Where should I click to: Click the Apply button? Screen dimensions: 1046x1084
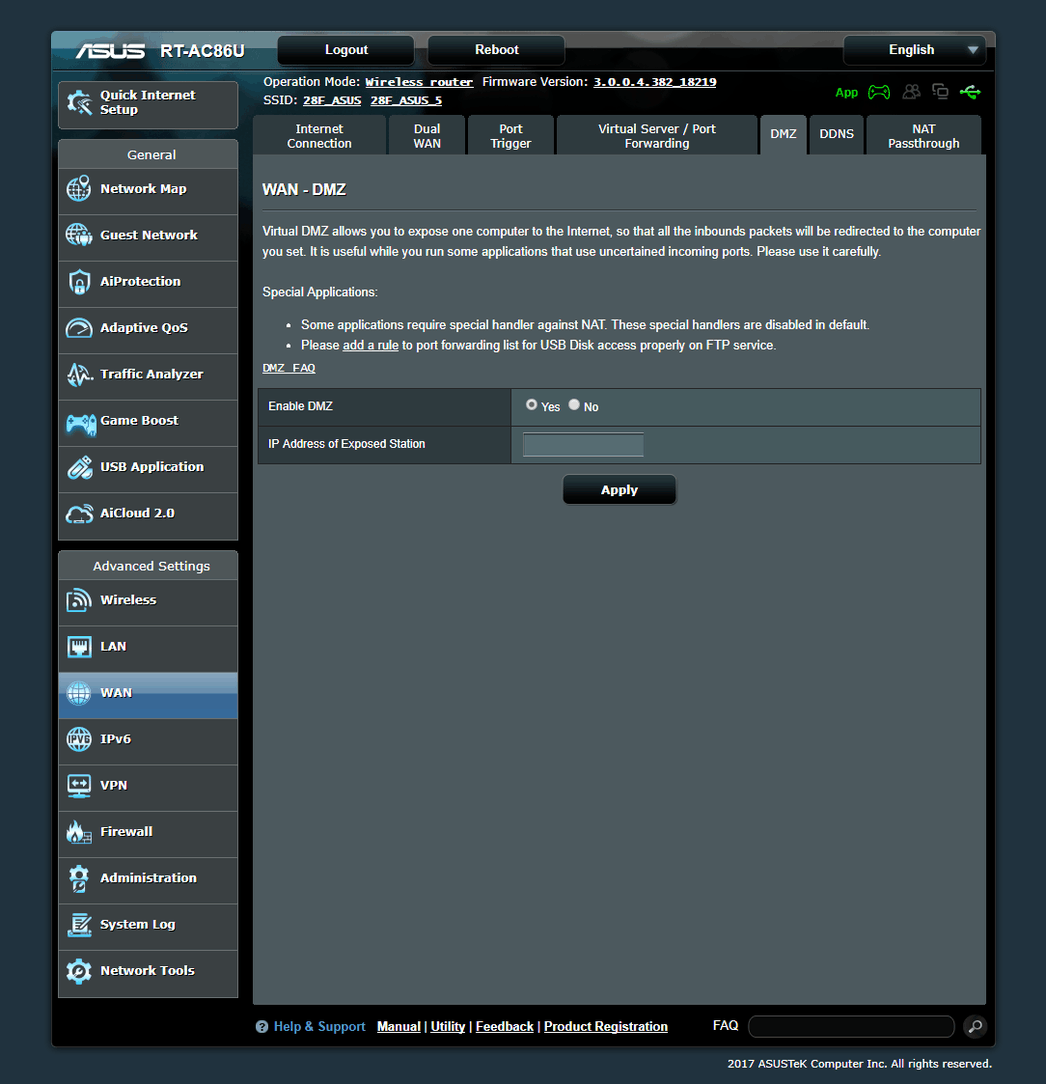click(x=619, y=489)
